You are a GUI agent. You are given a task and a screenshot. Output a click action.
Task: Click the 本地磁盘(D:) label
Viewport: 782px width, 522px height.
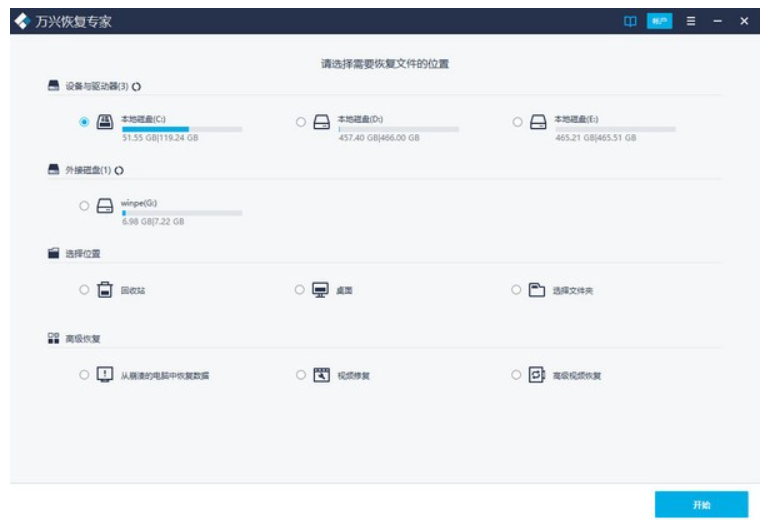(x=361, y=119)
